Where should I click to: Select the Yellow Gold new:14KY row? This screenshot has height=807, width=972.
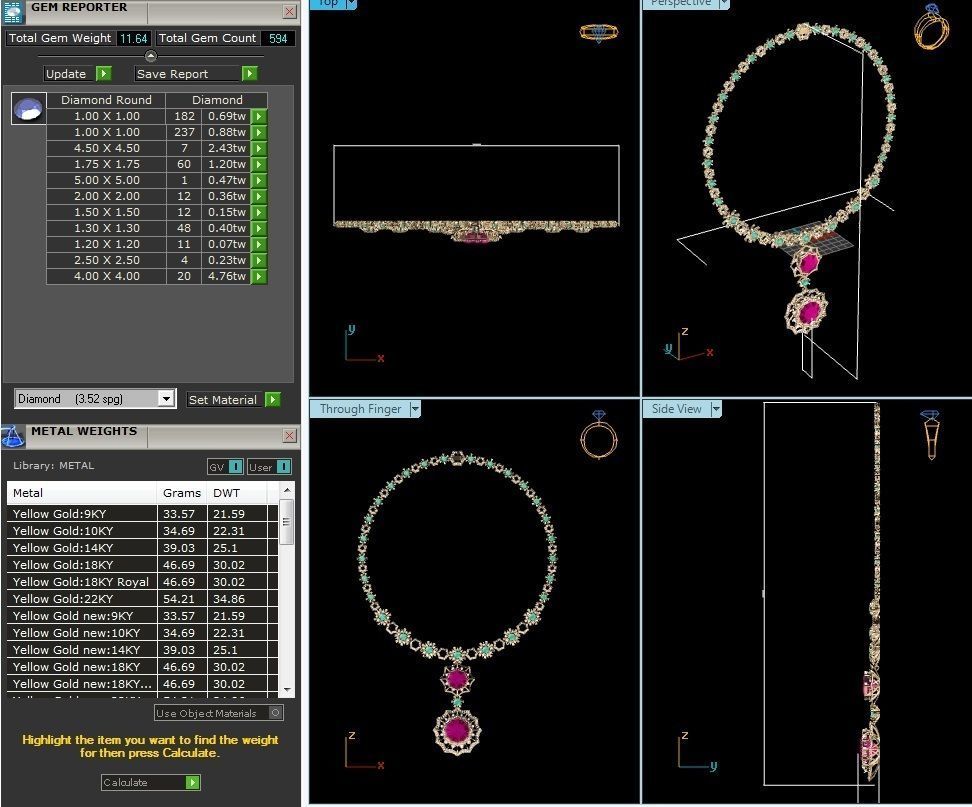(x=143, y=650)
